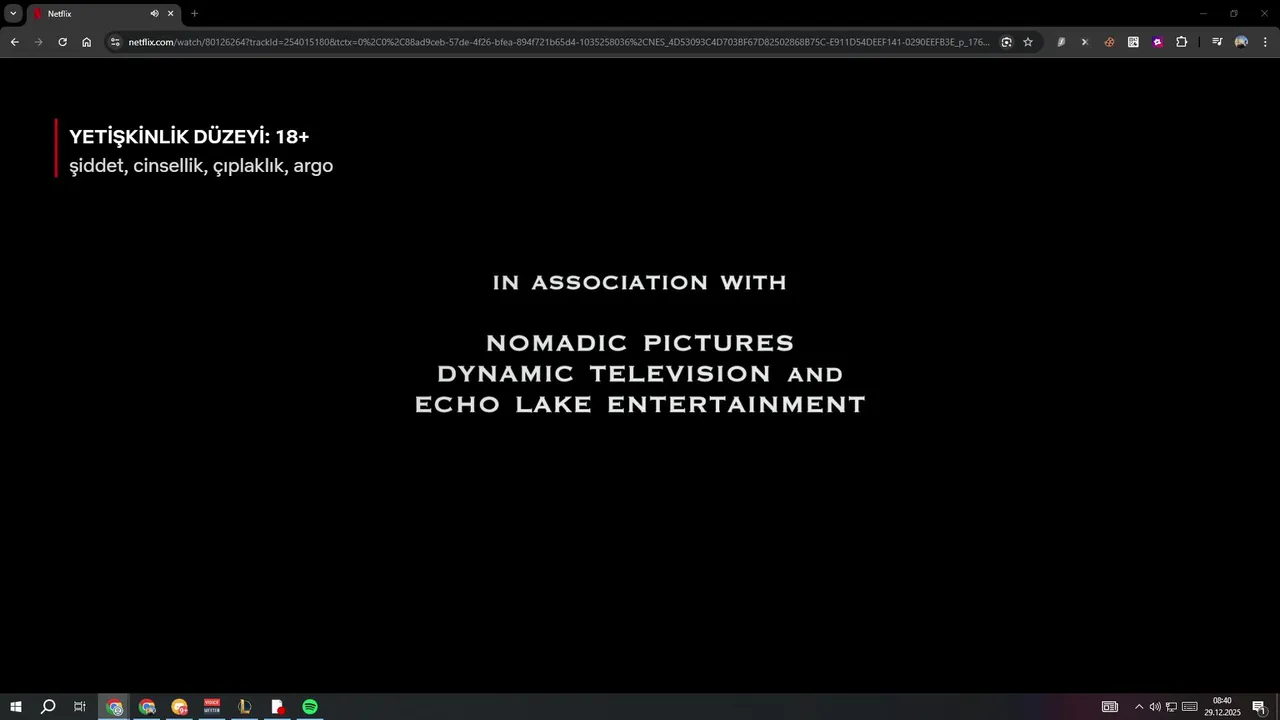Open the tab search dropdown arrow

coord(13,14)
